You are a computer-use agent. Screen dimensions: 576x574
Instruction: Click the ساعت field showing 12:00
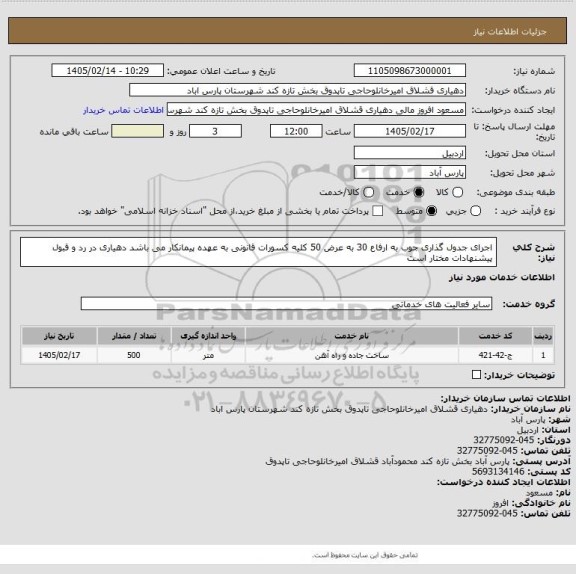pos(296,131)
